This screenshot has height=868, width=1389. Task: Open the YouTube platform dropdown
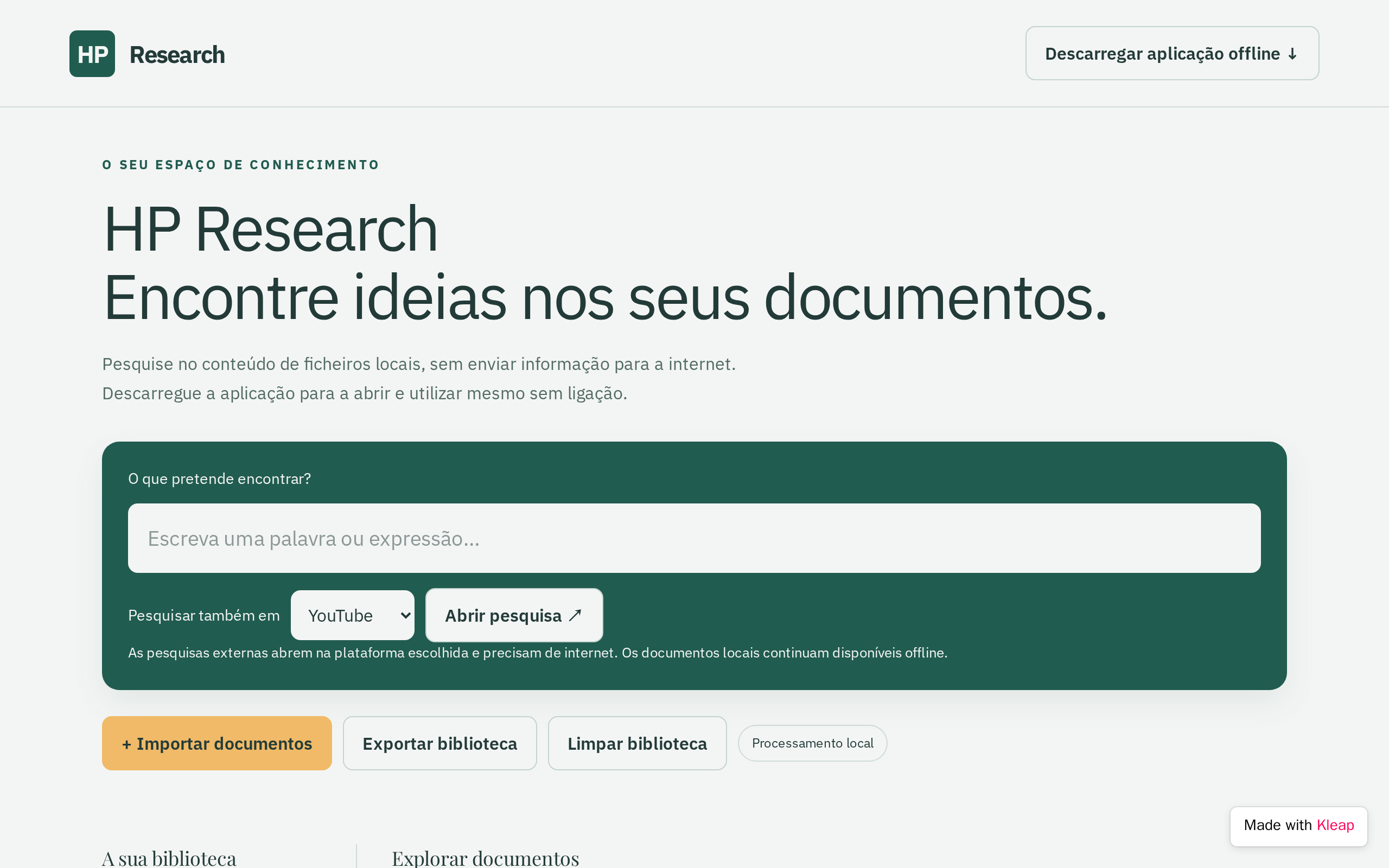[x=353, y=615]
